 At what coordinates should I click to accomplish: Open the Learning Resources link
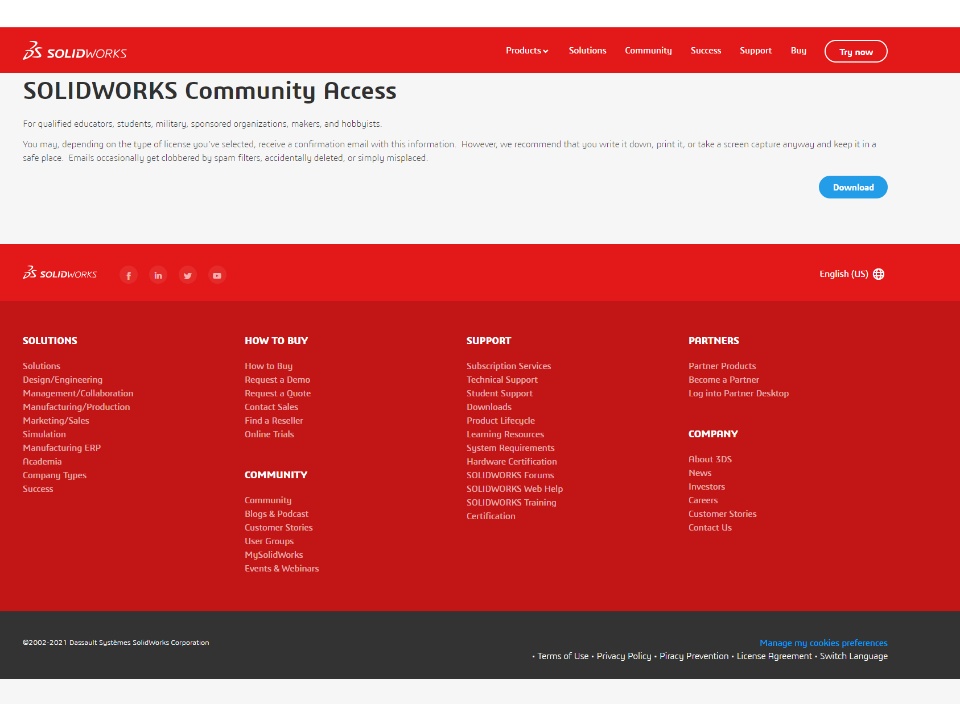[x=505, y=434]
